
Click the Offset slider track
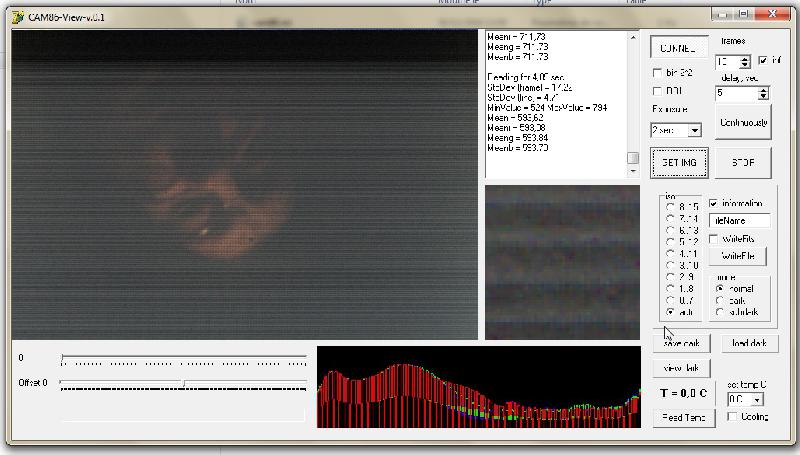click(x=184, y=383)
